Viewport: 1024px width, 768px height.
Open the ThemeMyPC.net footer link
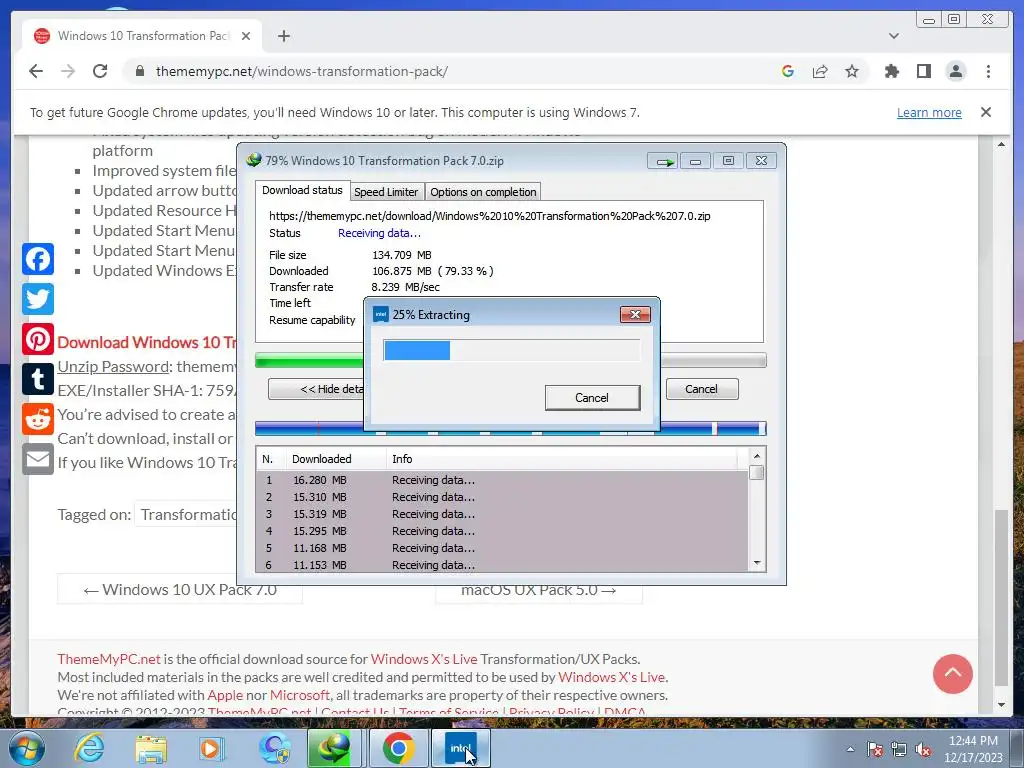click(108, 659)
